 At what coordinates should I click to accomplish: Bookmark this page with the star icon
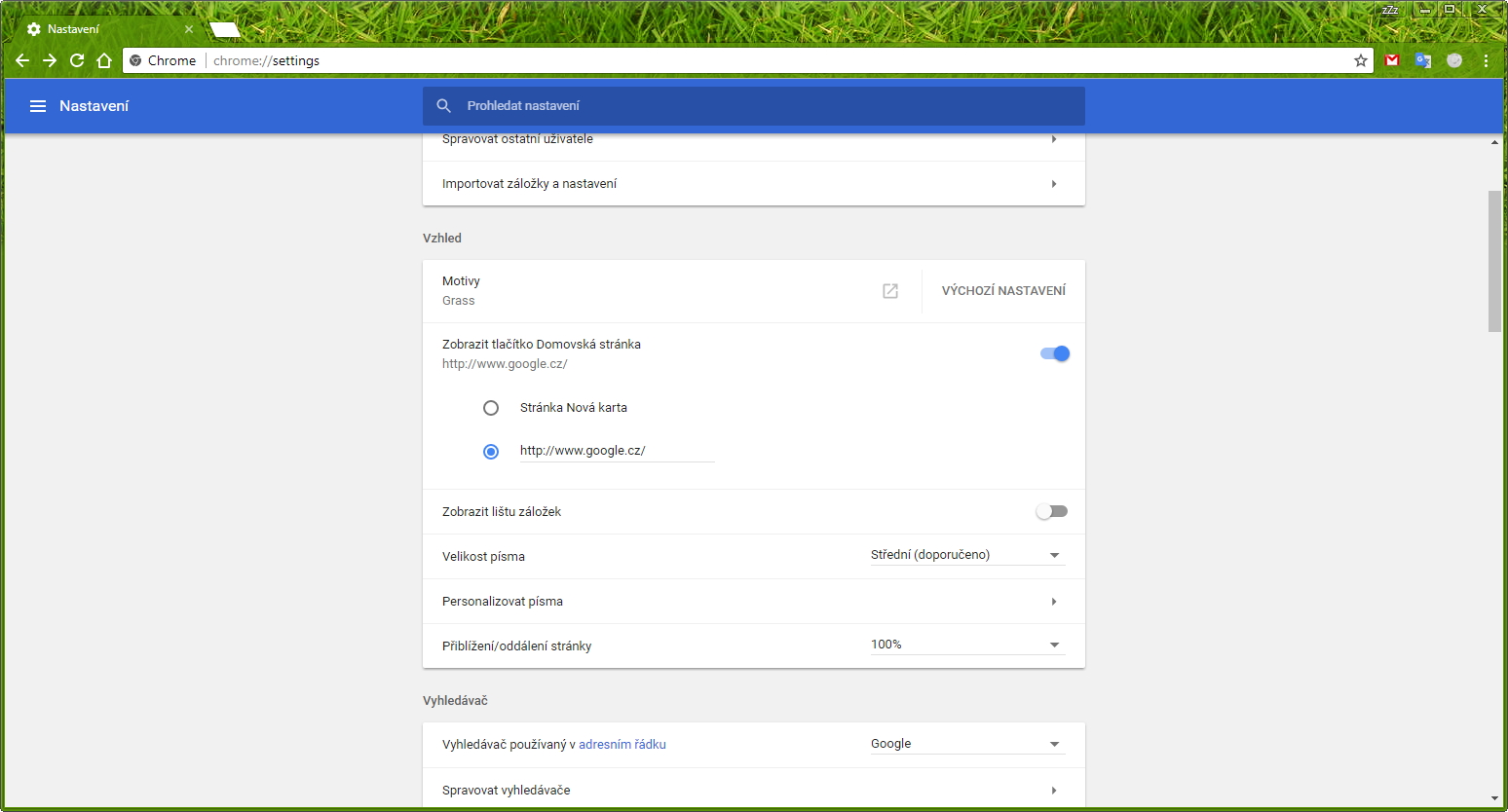1361,60
